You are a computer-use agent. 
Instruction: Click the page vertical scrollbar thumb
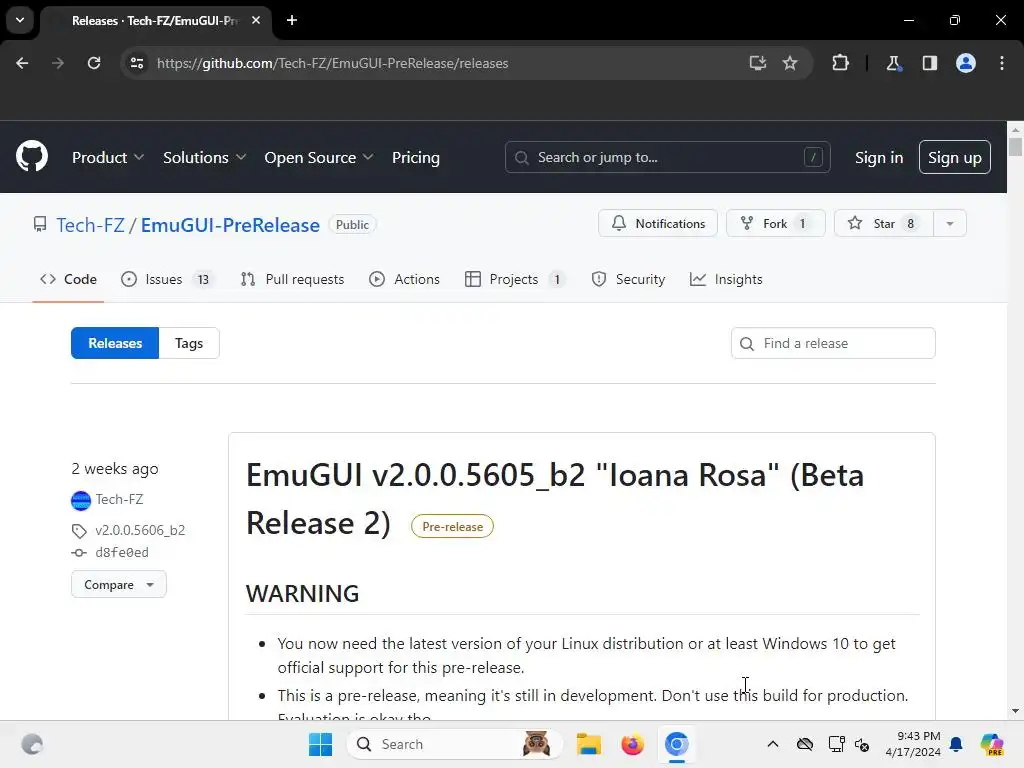(x=1015, y=146)
